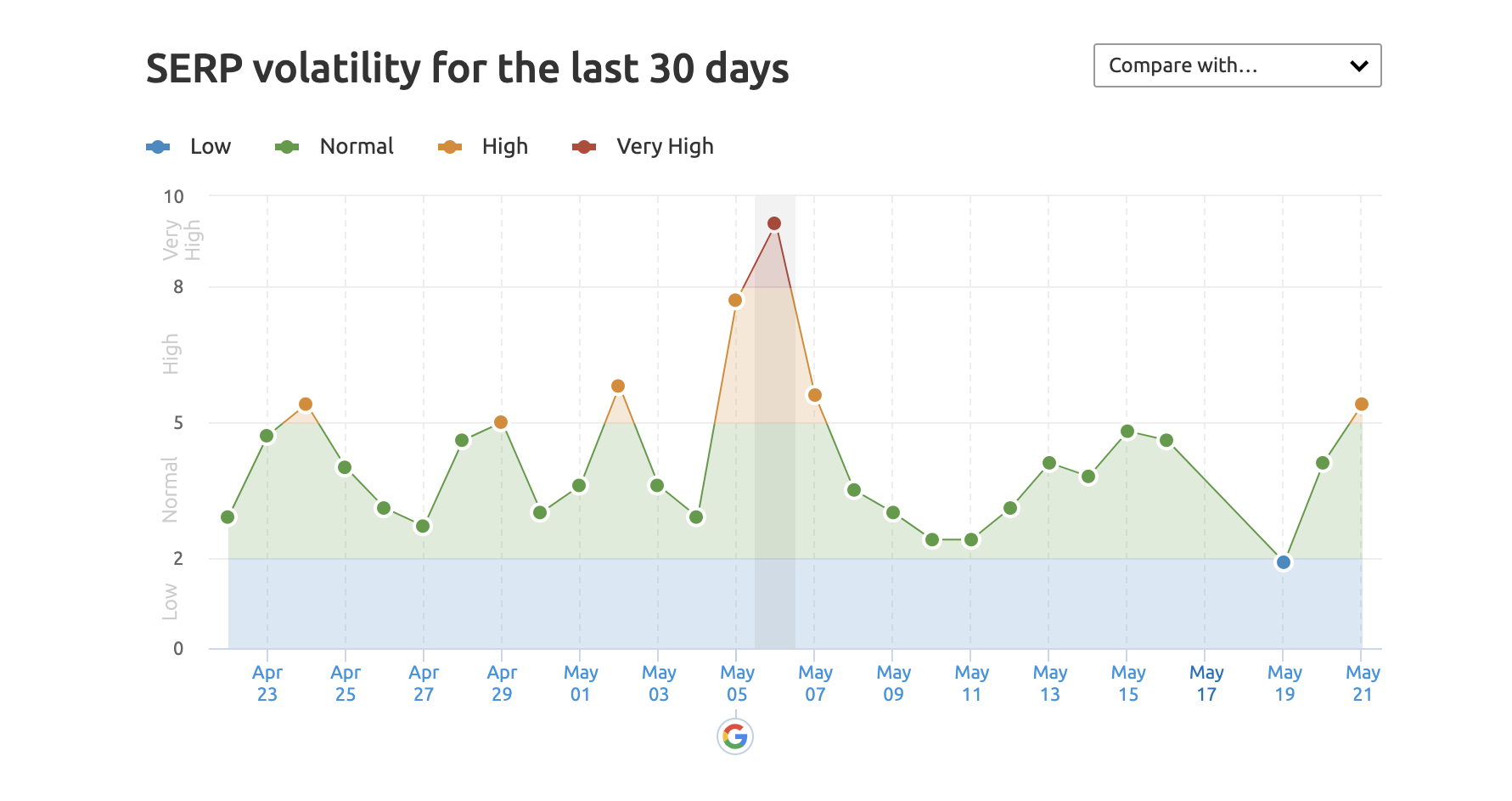This screenshot has height=801, width=1512.
Task: Select the first green data point at Apr 22
Action: click(228, 517)
